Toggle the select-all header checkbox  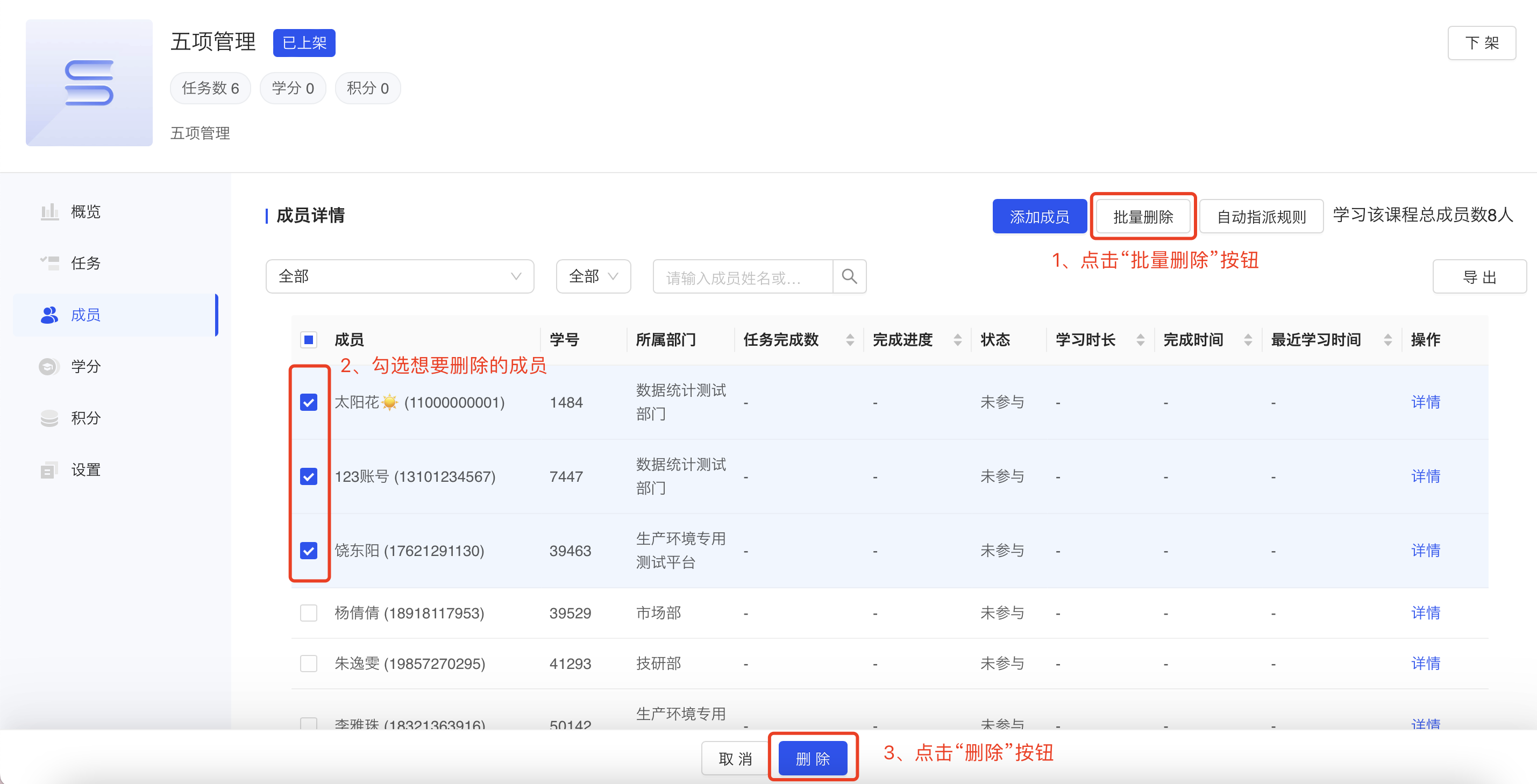(x=309, y=340)
